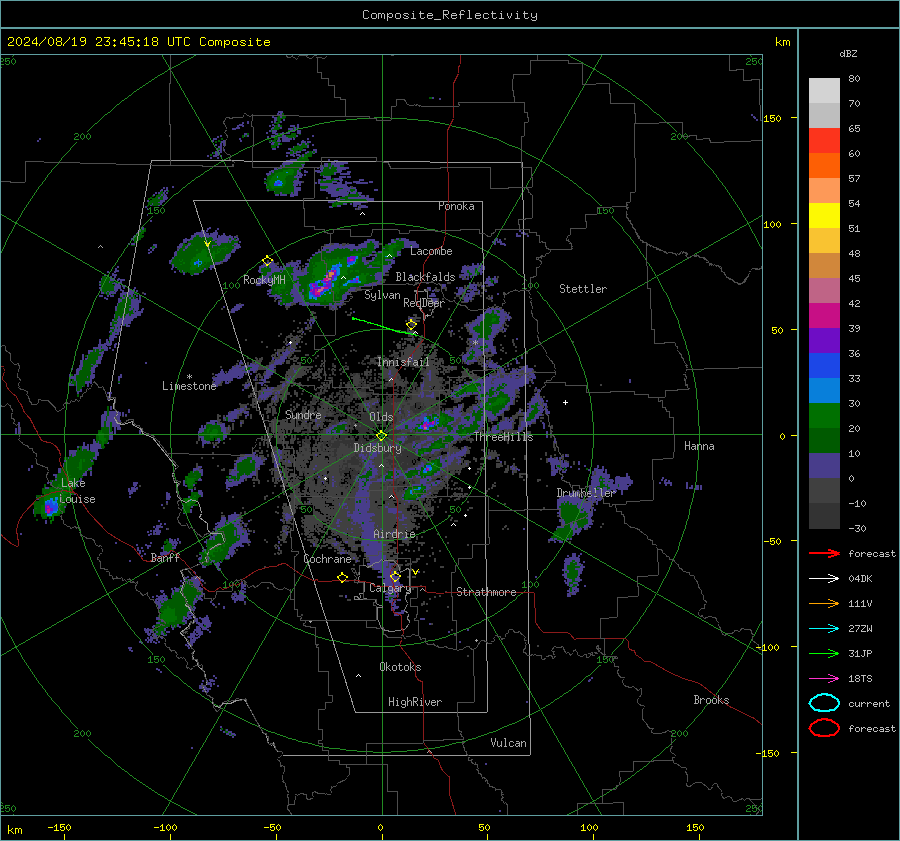Click the green 31JP arrow legend icon
900x841 pixels.
tap(824, 653)
